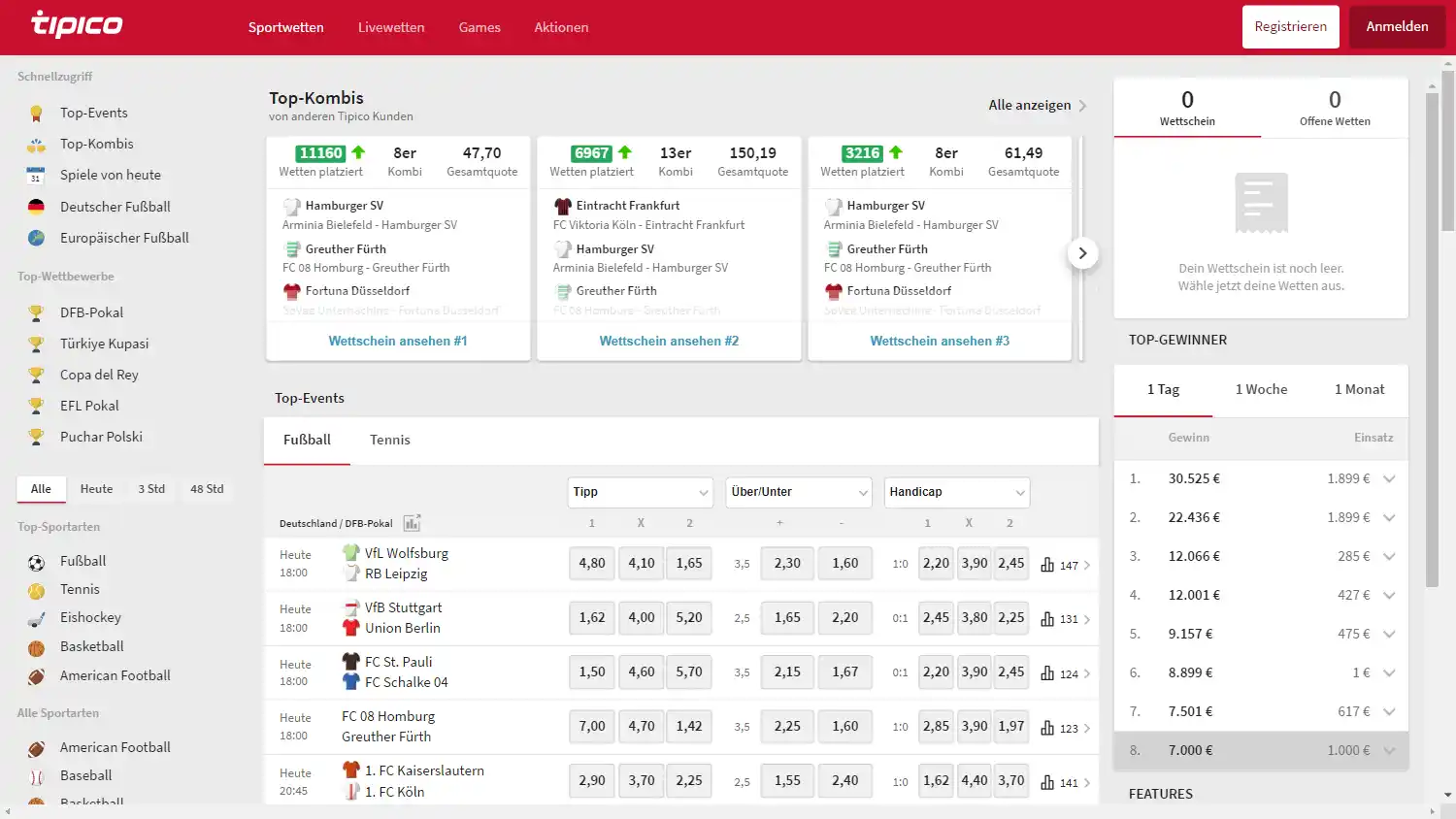Screen dimensions: 1456x819
Task: Expand top winner row 8.899 €
Action: 1389,672
